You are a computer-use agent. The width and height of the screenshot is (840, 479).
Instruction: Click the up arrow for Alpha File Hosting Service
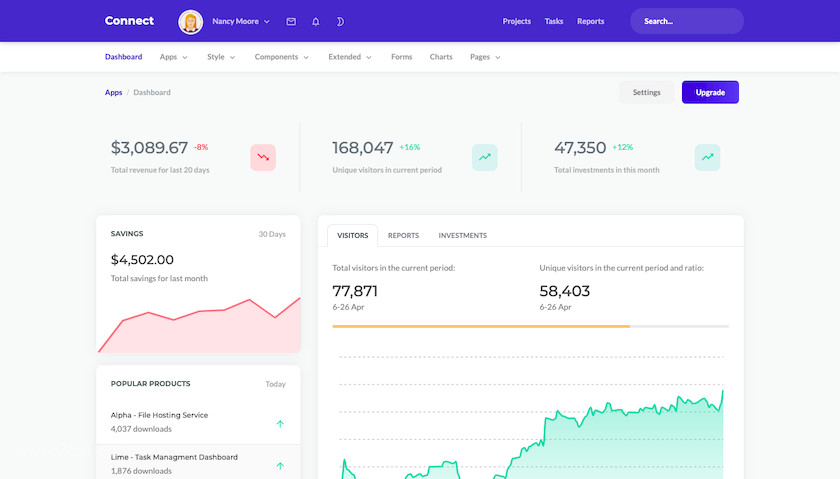pyautogui.click(x=280, y=424)
